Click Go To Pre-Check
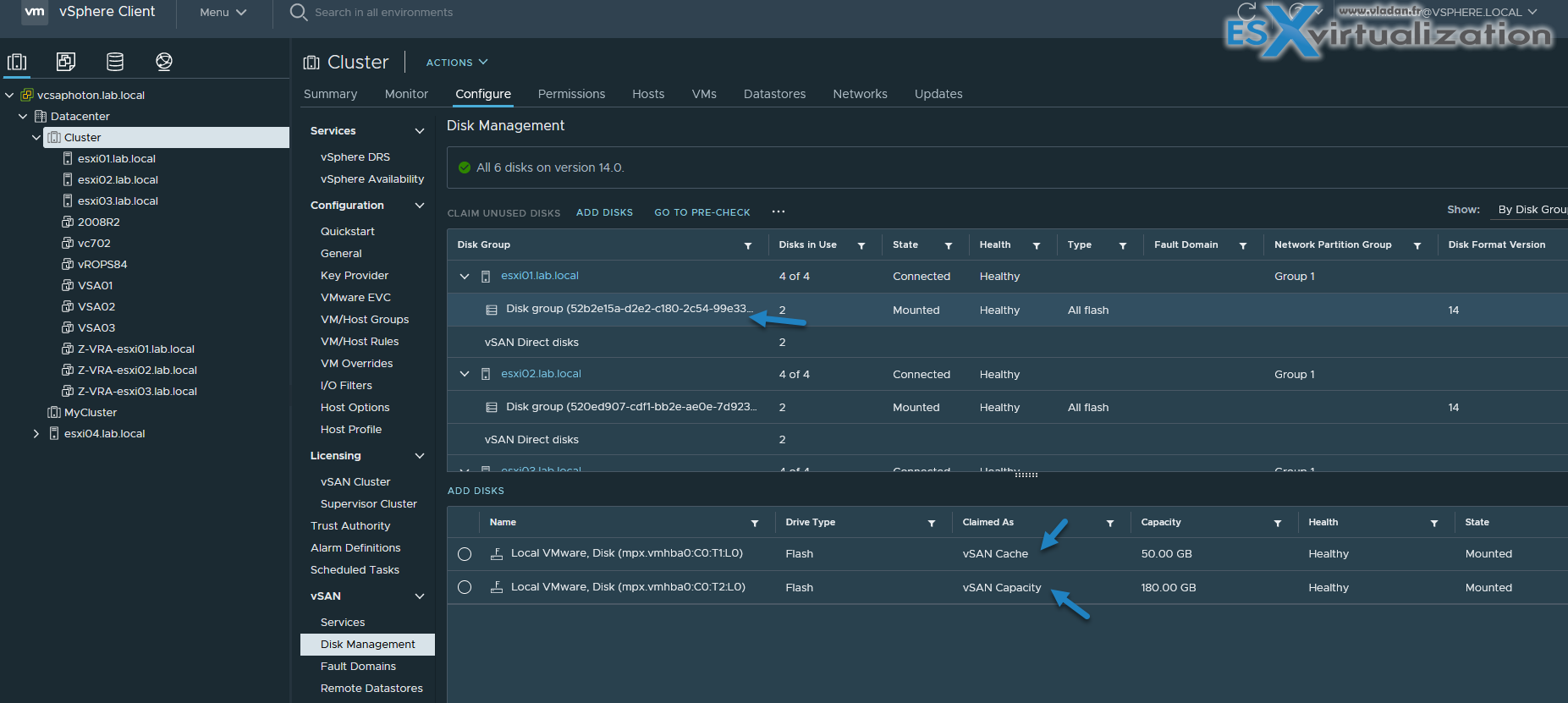The width and height of the screenshot is (1568, 703). click(702, 212)
